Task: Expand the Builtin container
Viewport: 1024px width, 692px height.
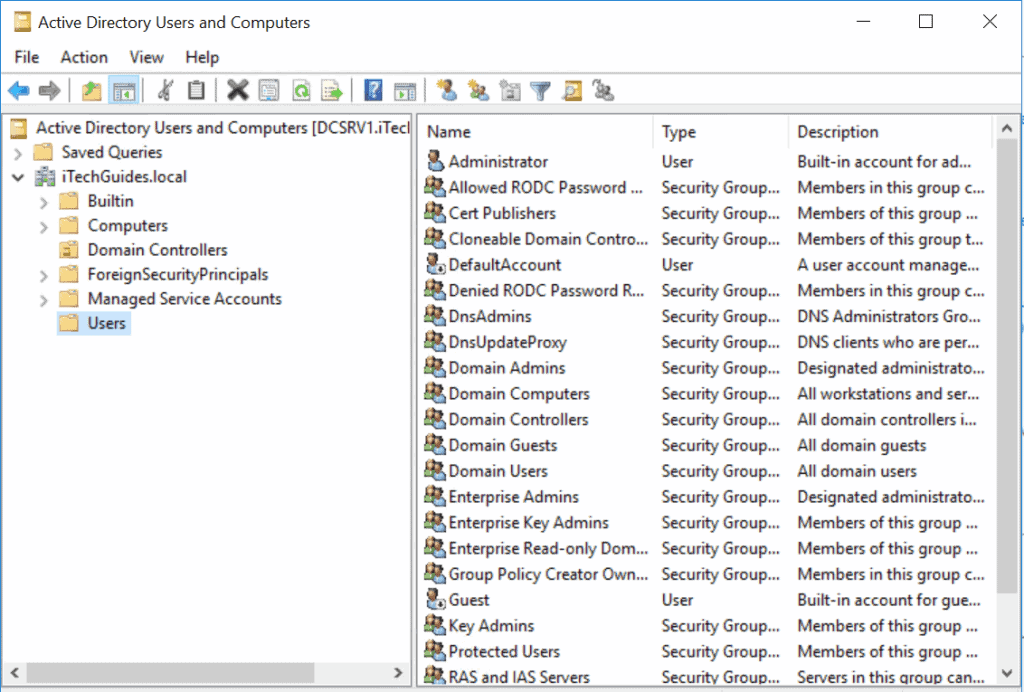Action: click(43, 202)
